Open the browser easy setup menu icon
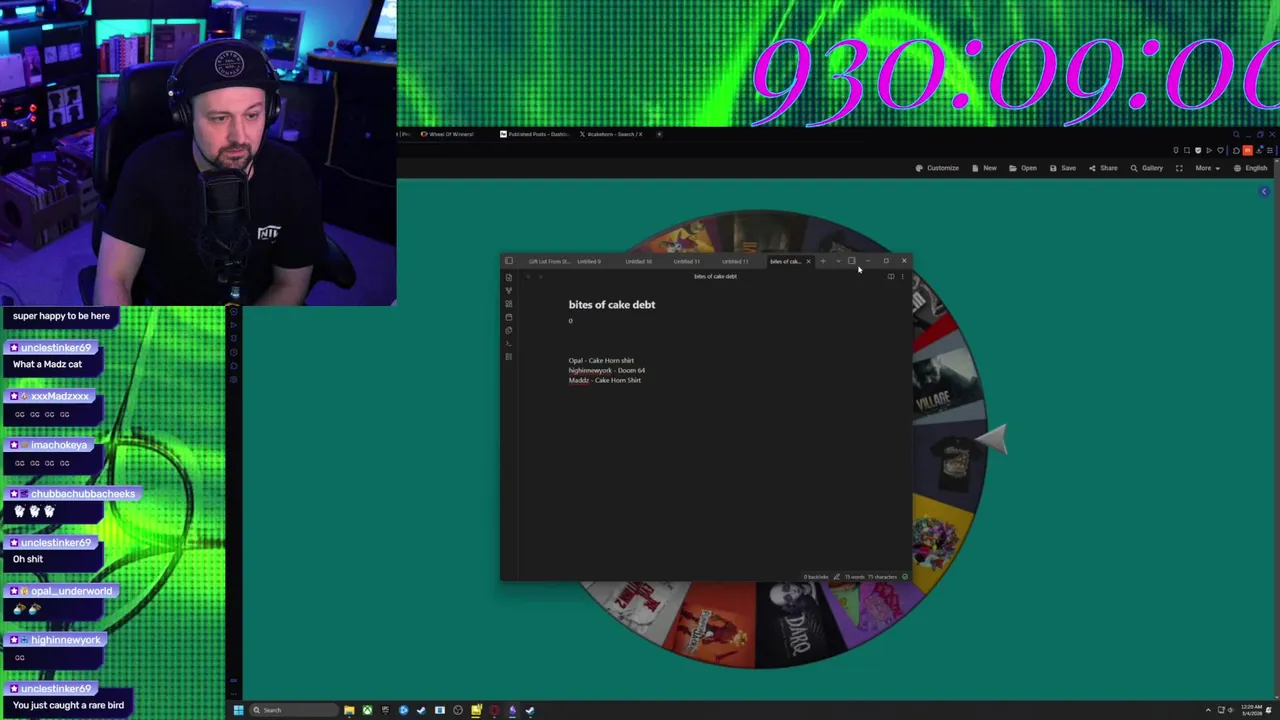Image resolution: width=1280 pixels, height=720 pixels. (x=1269, y=150)
